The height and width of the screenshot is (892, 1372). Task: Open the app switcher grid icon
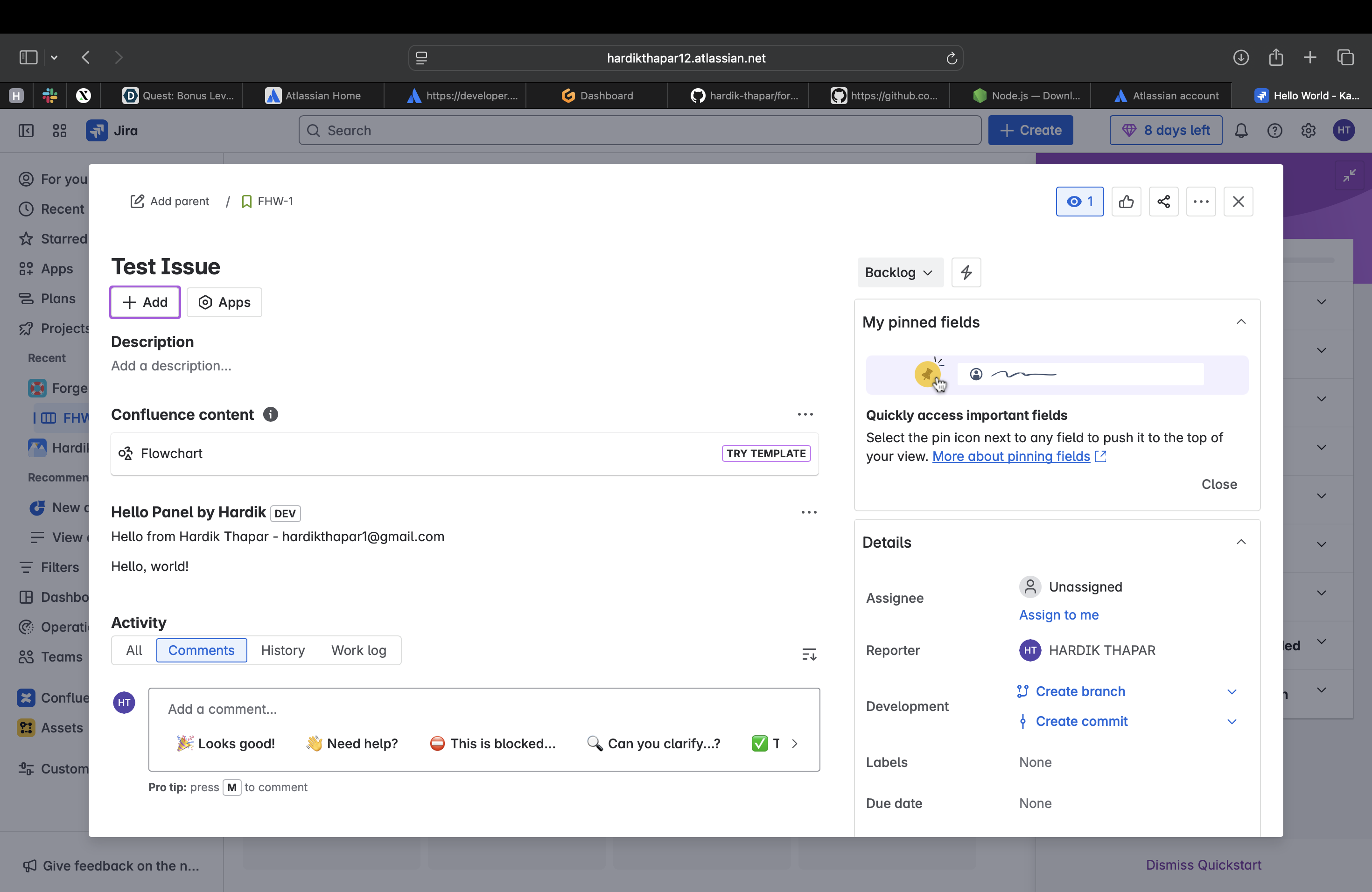tap(59, 131)
